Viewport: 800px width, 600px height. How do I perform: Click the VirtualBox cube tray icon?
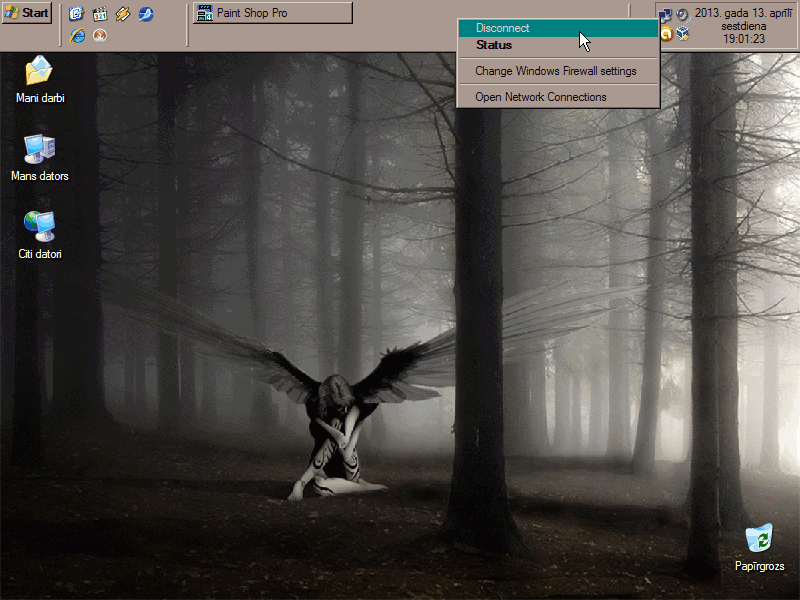point(683,35)
